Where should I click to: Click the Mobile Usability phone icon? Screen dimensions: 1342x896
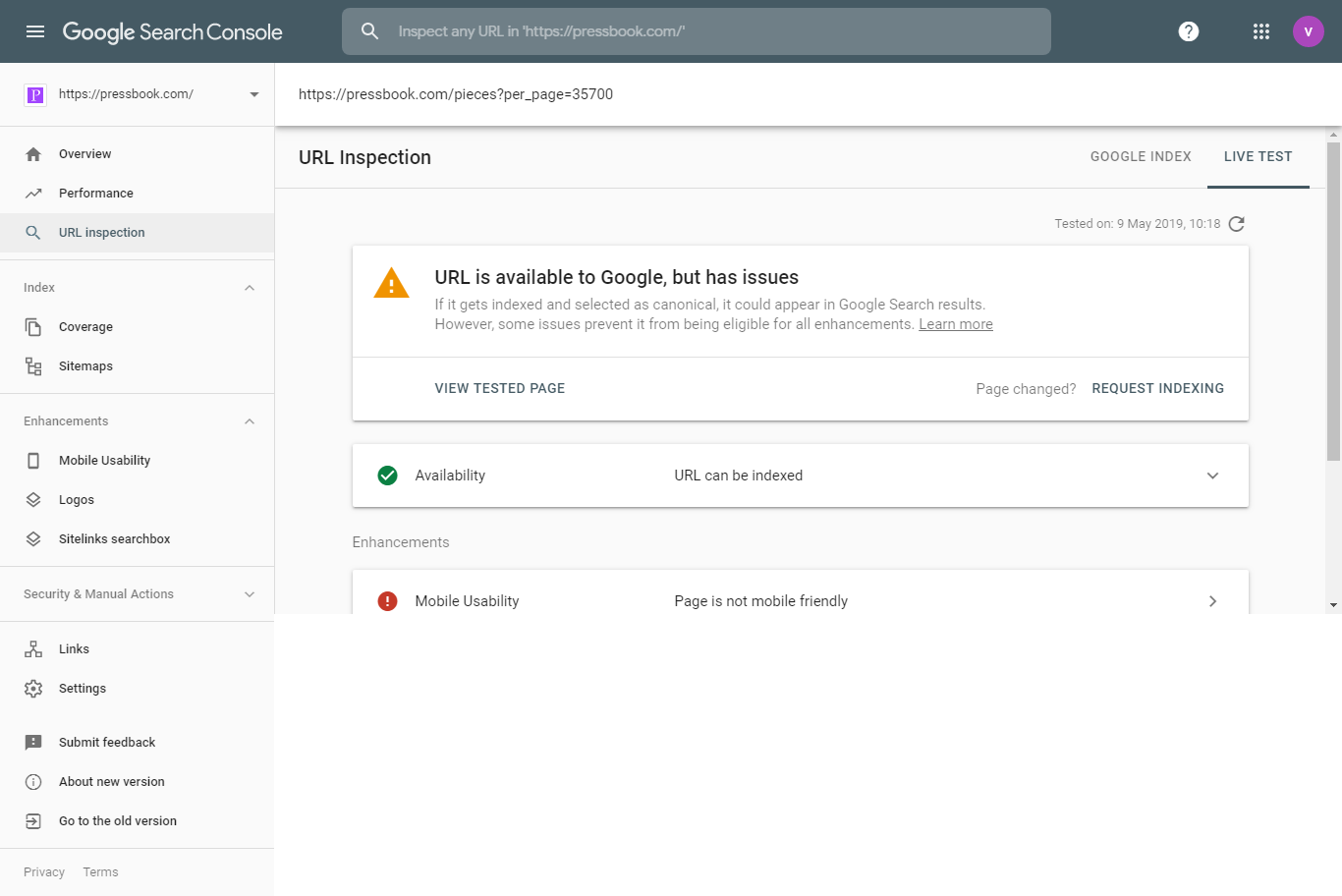pyautogui.click(x=33, y=461)
